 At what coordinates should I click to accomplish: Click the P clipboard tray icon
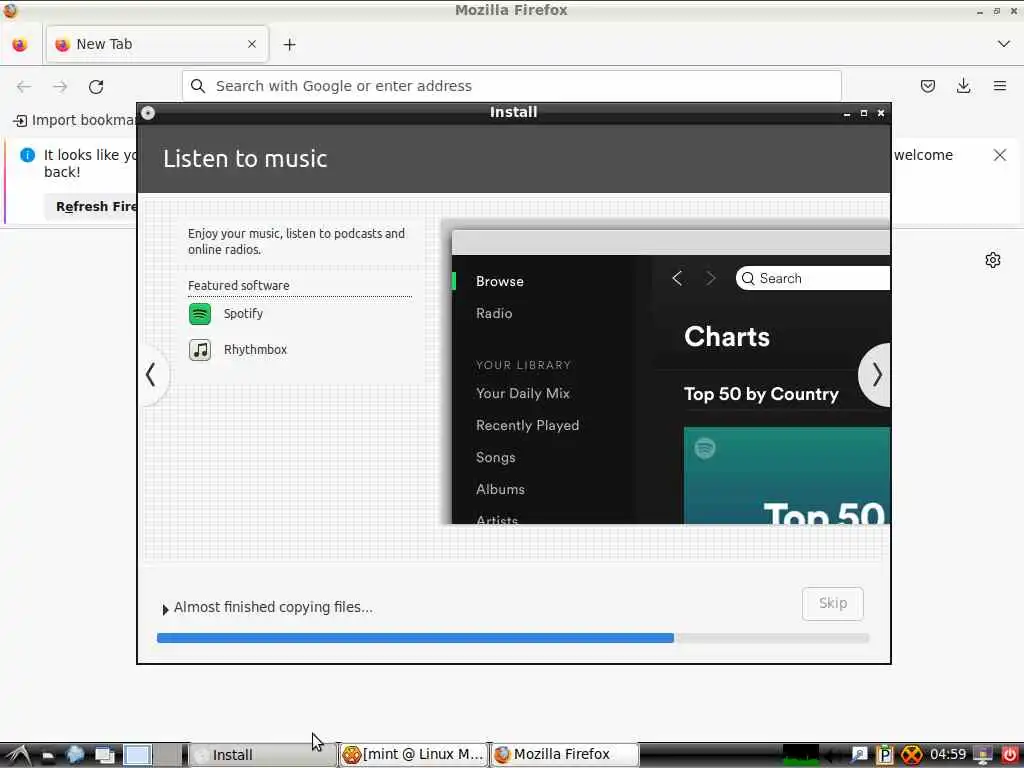pos(884,755)
